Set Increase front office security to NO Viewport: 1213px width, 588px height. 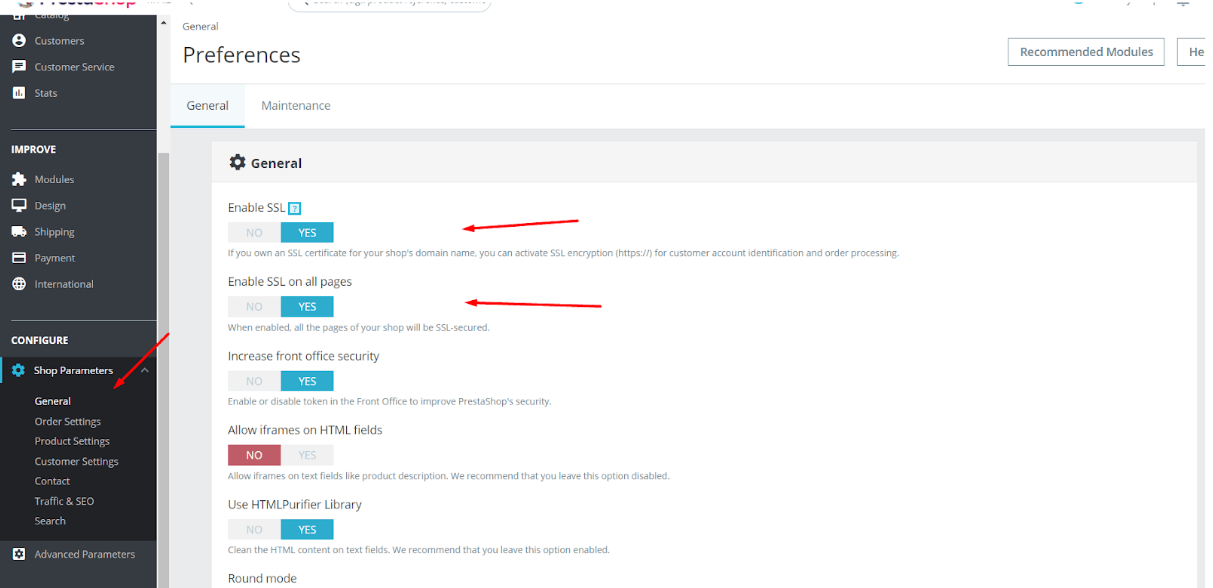(254, 381)
